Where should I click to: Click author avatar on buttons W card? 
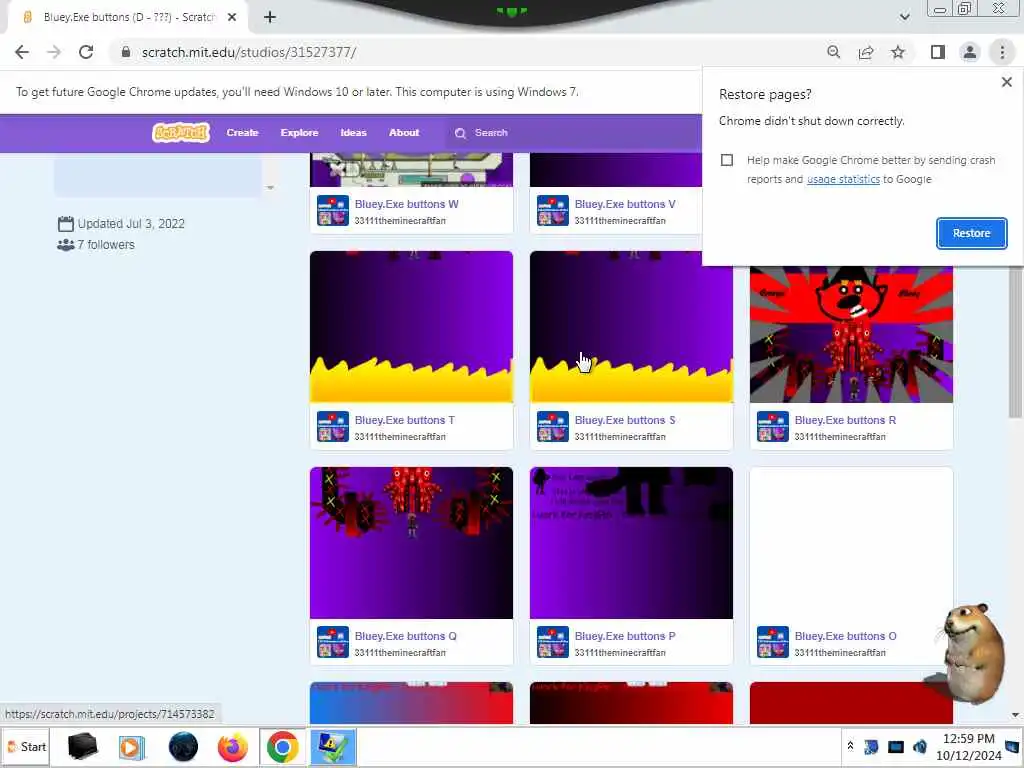tap(333, 210)
